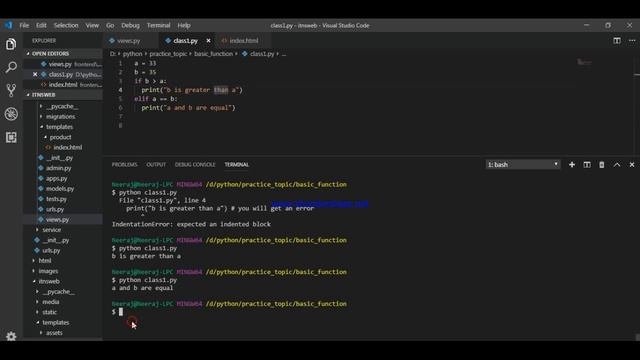The width and height of the screenshot is (640, 360).
Task: Click the VS Code logo icon
Action: [x=9, y=25]
